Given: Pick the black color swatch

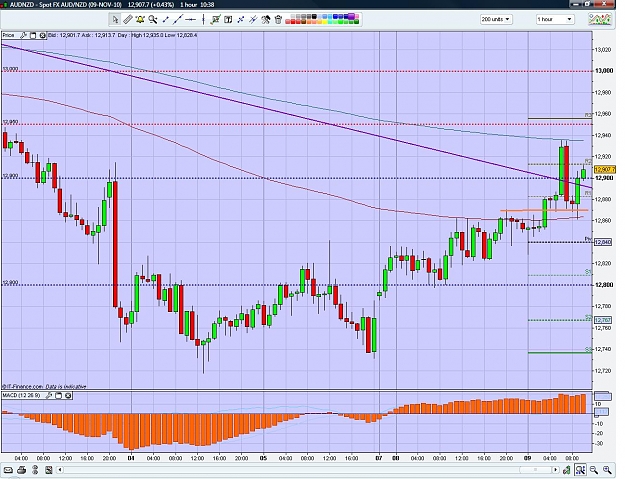Looking at the screenshot, I should tap(314, 17).
